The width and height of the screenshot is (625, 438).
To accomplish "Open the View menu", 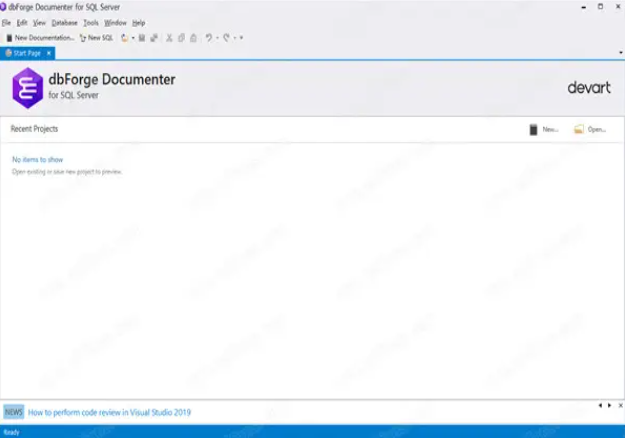I will point(39,23).
